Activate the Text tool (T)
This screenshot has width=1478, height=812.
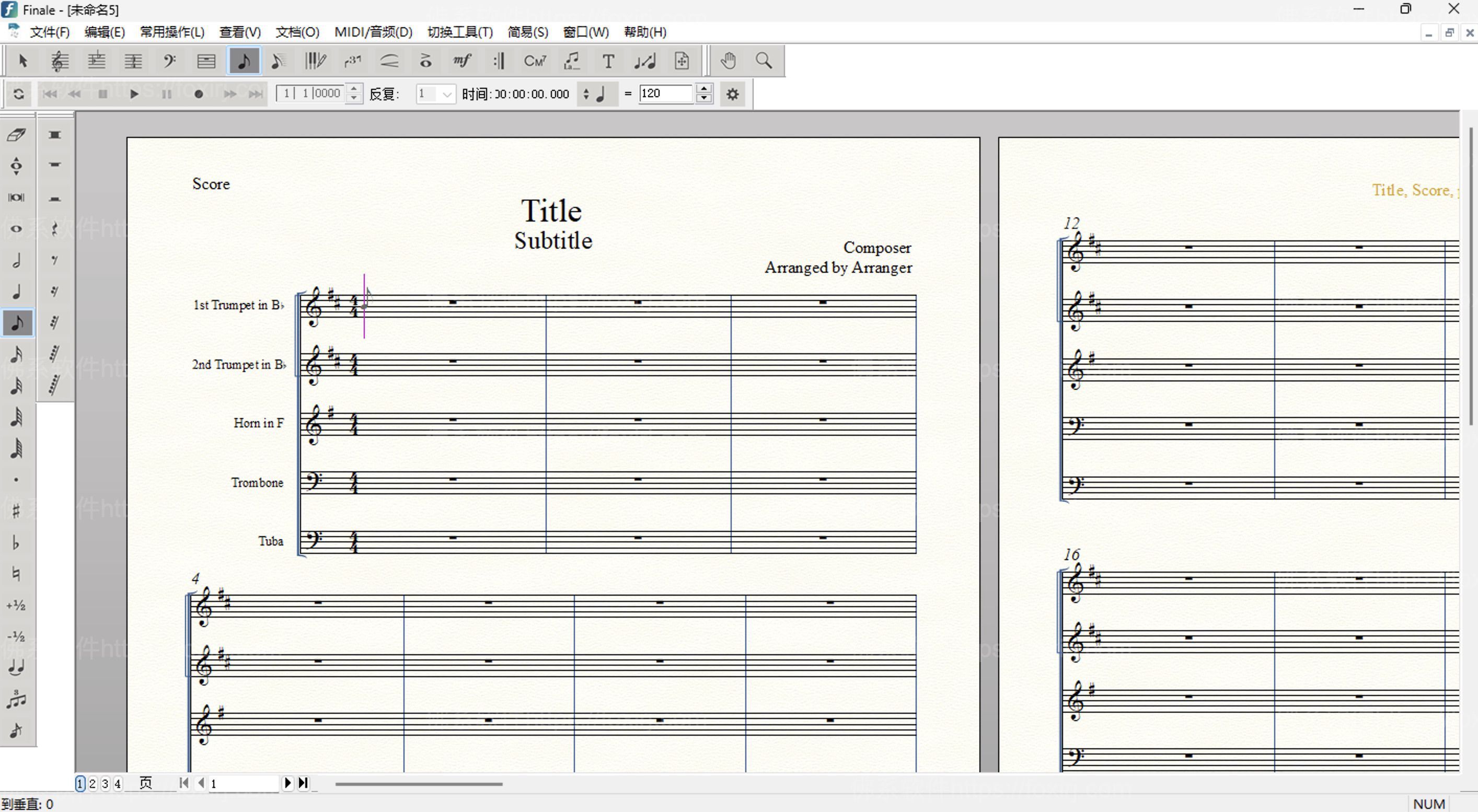click(608, 61)
